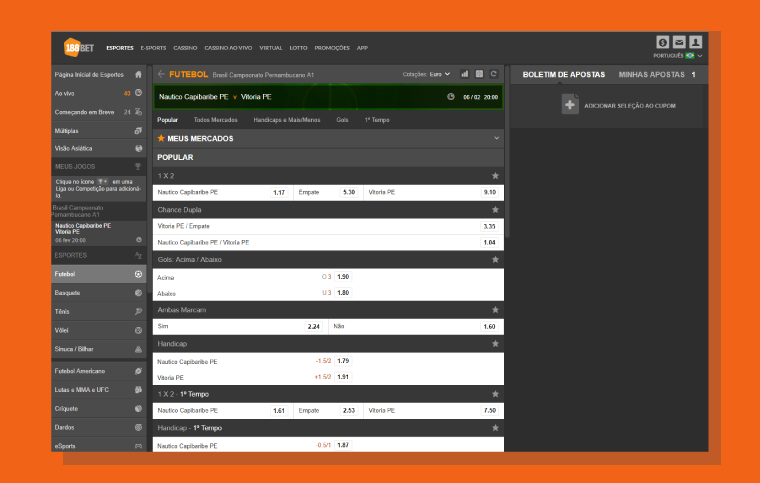The image size is (760, 483).
Task: Open Ao vivo live events
Action: (98, 93)
